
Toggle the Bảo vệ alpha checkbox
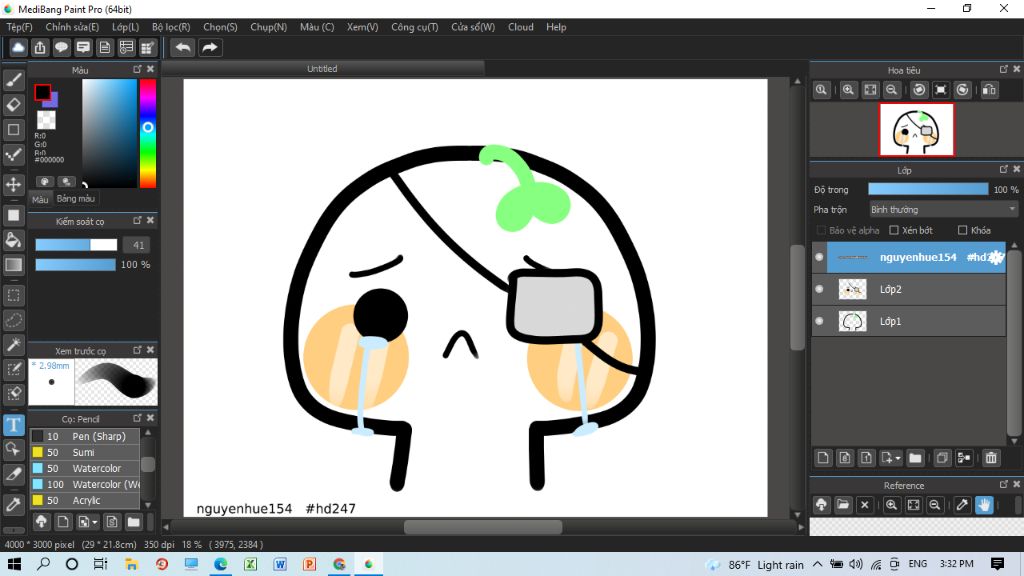tap(822, 231)
